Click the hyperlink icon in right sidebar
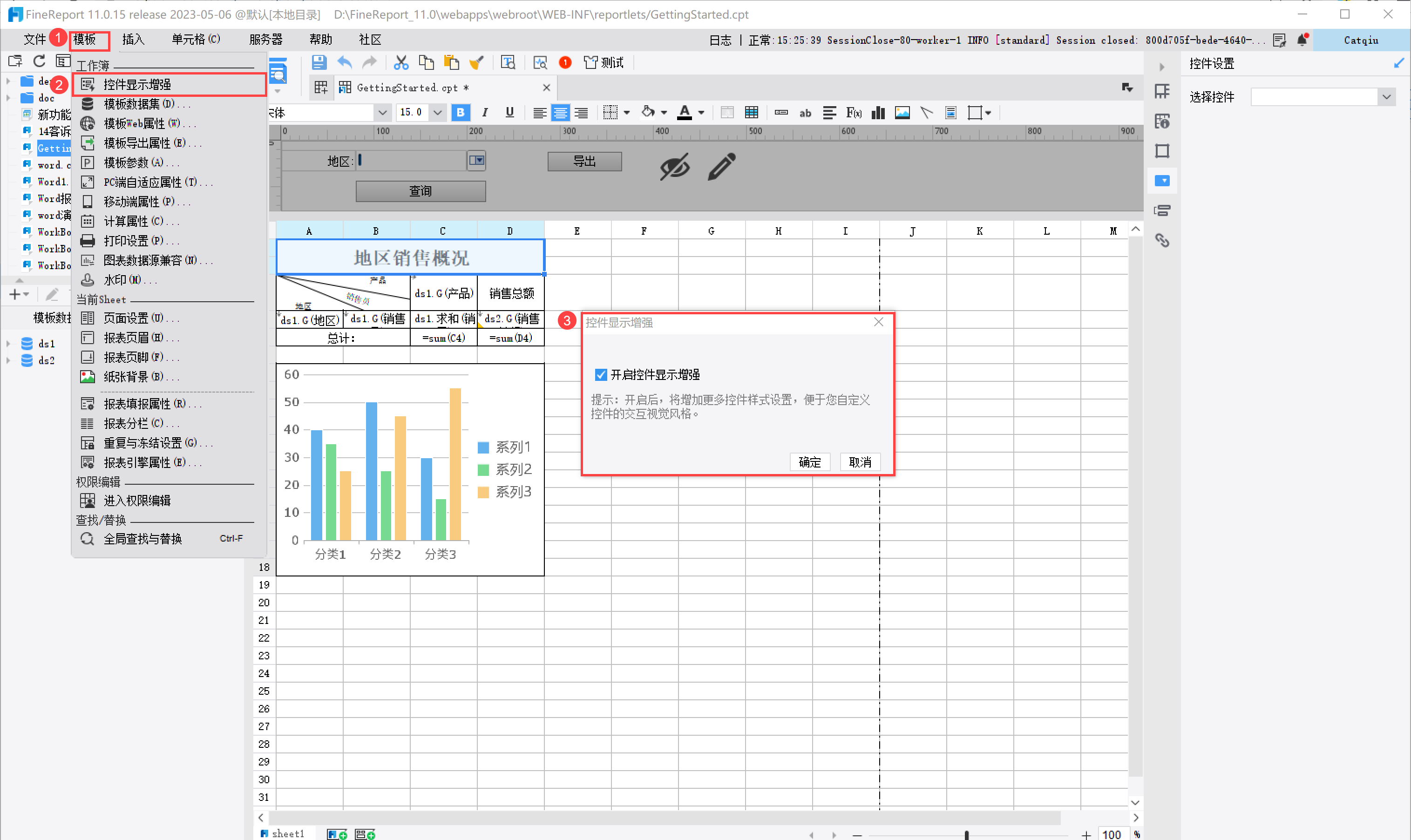Image resolution: width=1411 pixels, height=840 pixels. (1162, 241)
